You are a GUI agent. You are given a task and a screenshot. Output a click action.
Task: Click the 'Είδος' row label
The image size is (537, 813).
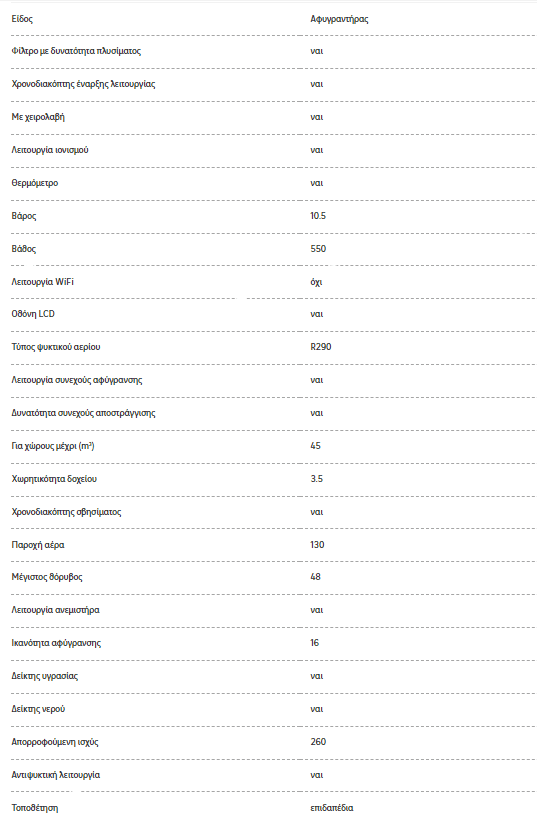(22, 19)
